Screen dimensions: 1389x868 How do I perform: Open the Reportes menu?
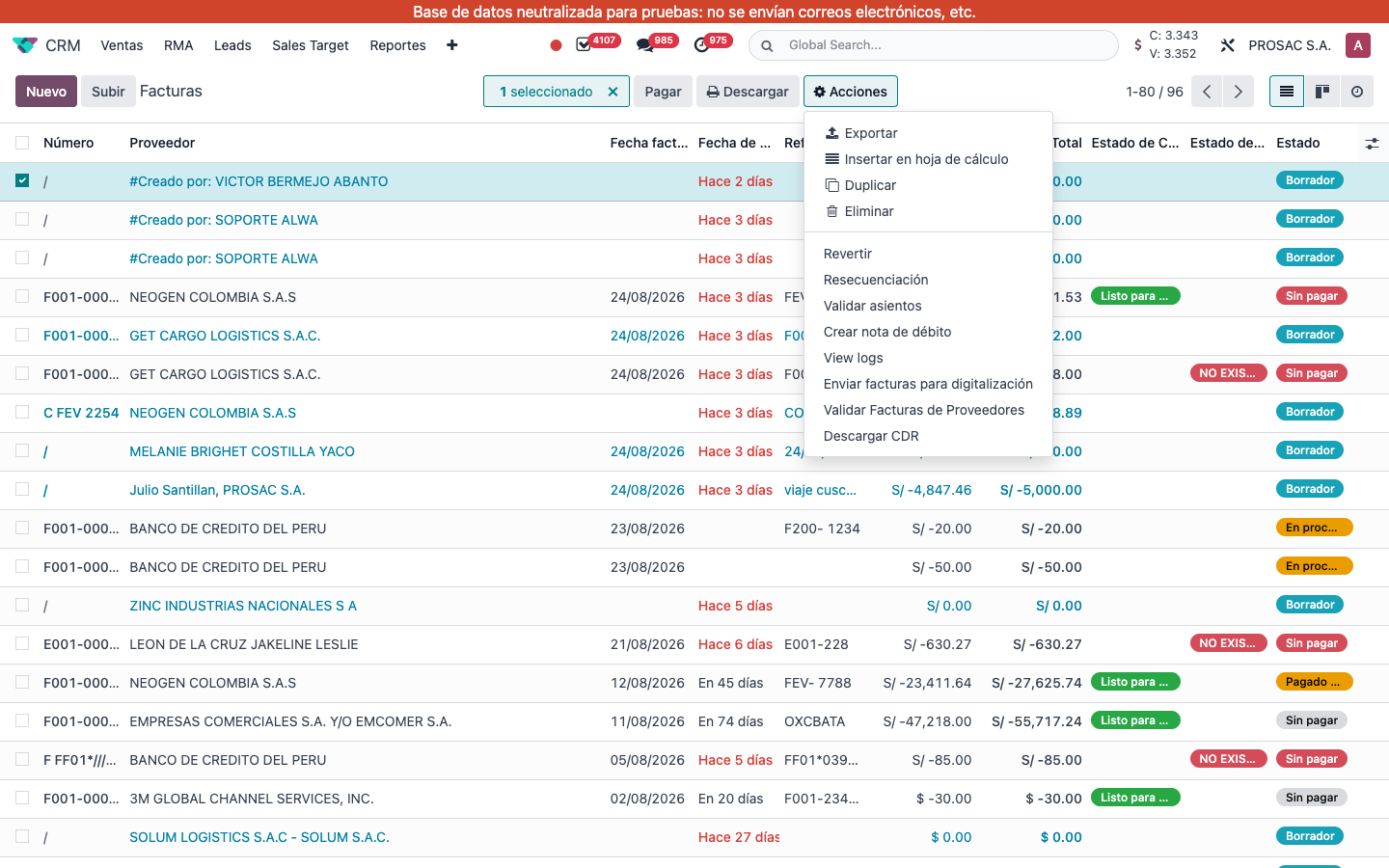(x=397, y=45)
